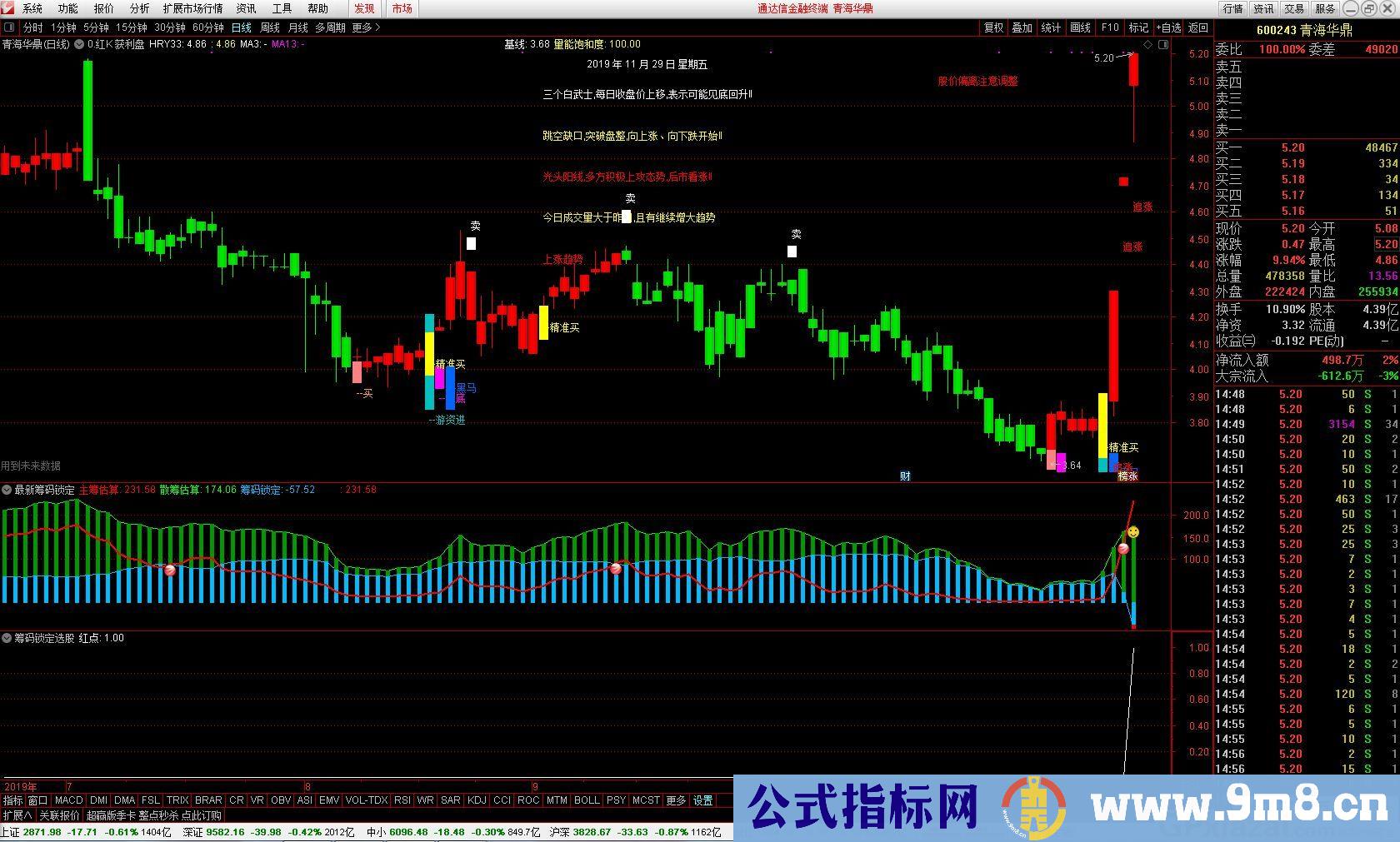Click the first red signal ball on chip chart

(171, 570)
